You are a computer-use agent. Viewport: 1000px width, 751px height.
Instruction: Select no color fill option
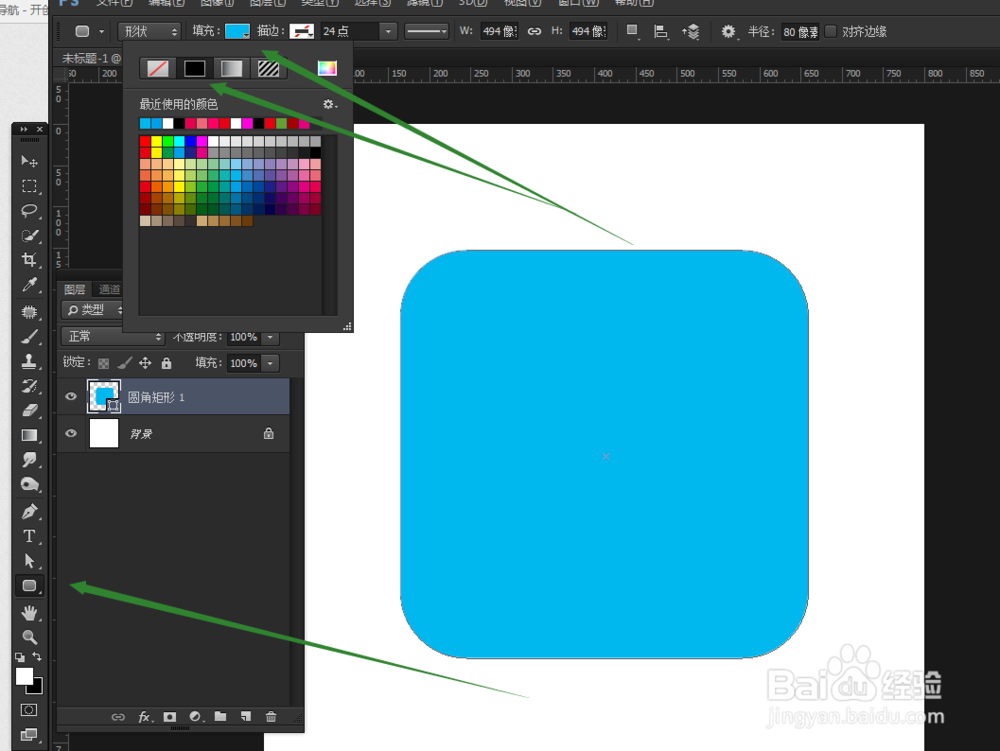point(158,68)
